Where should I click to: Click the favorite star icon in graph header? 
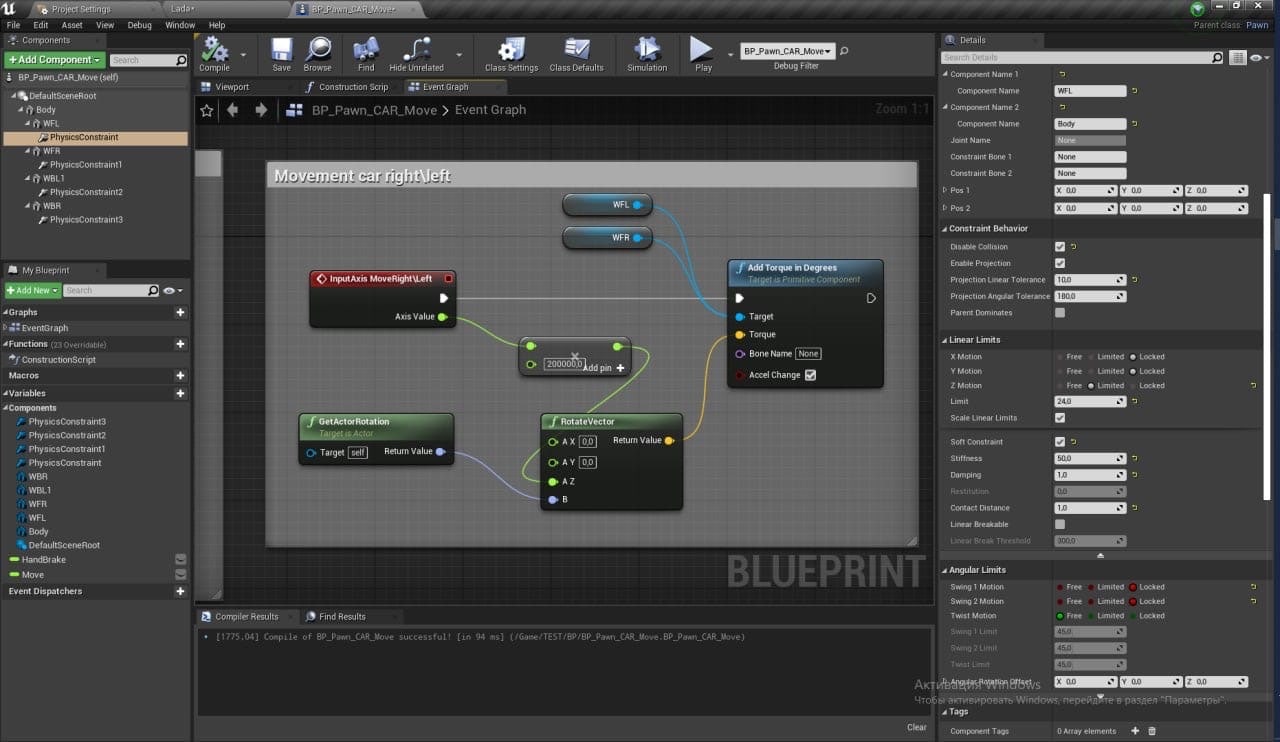pyautogui.click(x=207, y=110)
